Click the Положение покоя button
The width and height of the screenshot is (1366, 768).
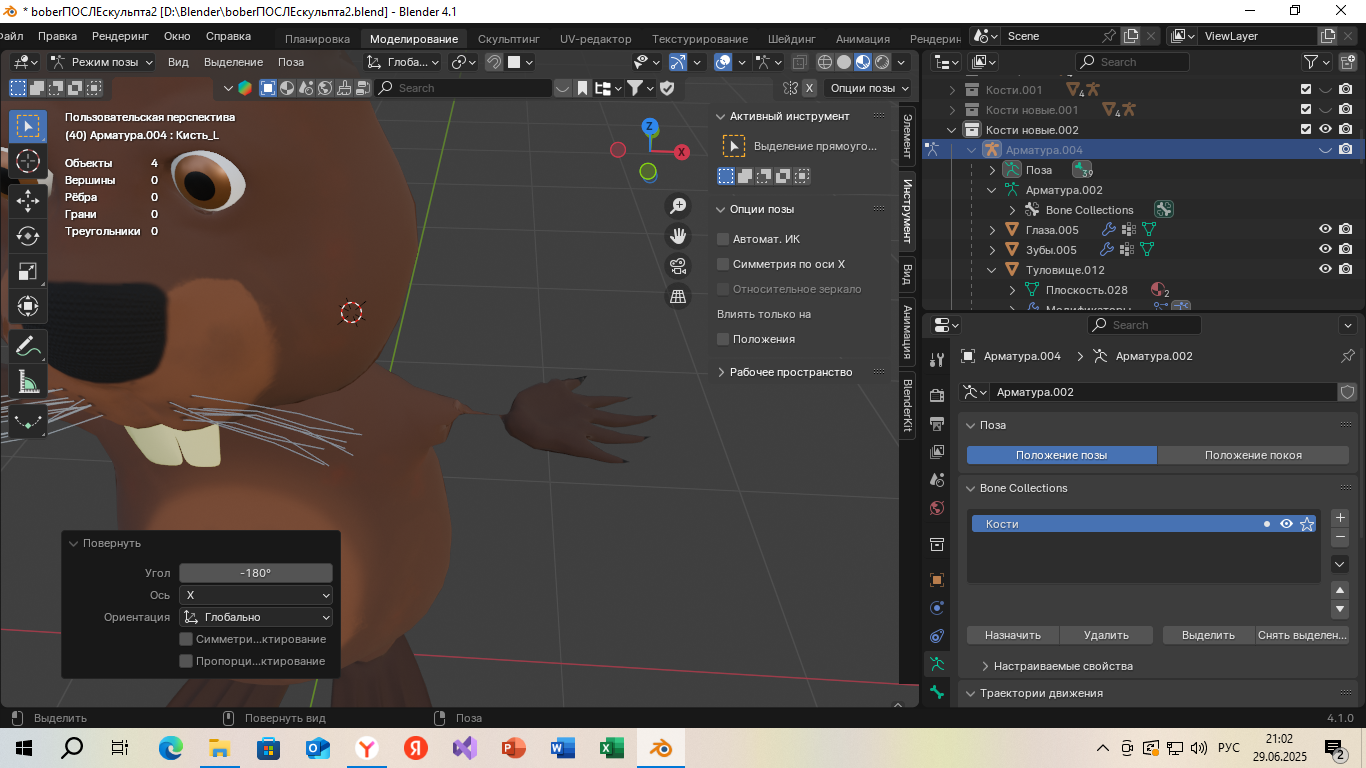click(x=1253, y=455)
